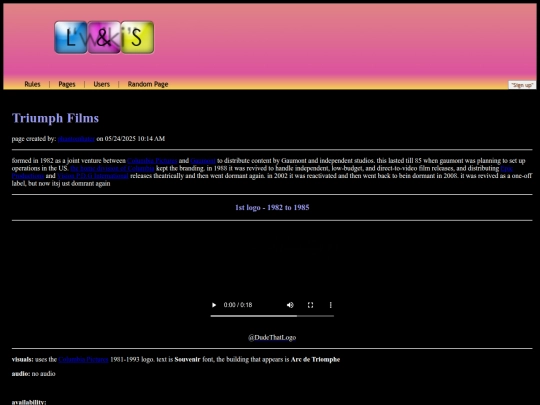540x405 pixels.
Task: Follow the Columbia Pictures link in the description
Action: coord(152,161)
